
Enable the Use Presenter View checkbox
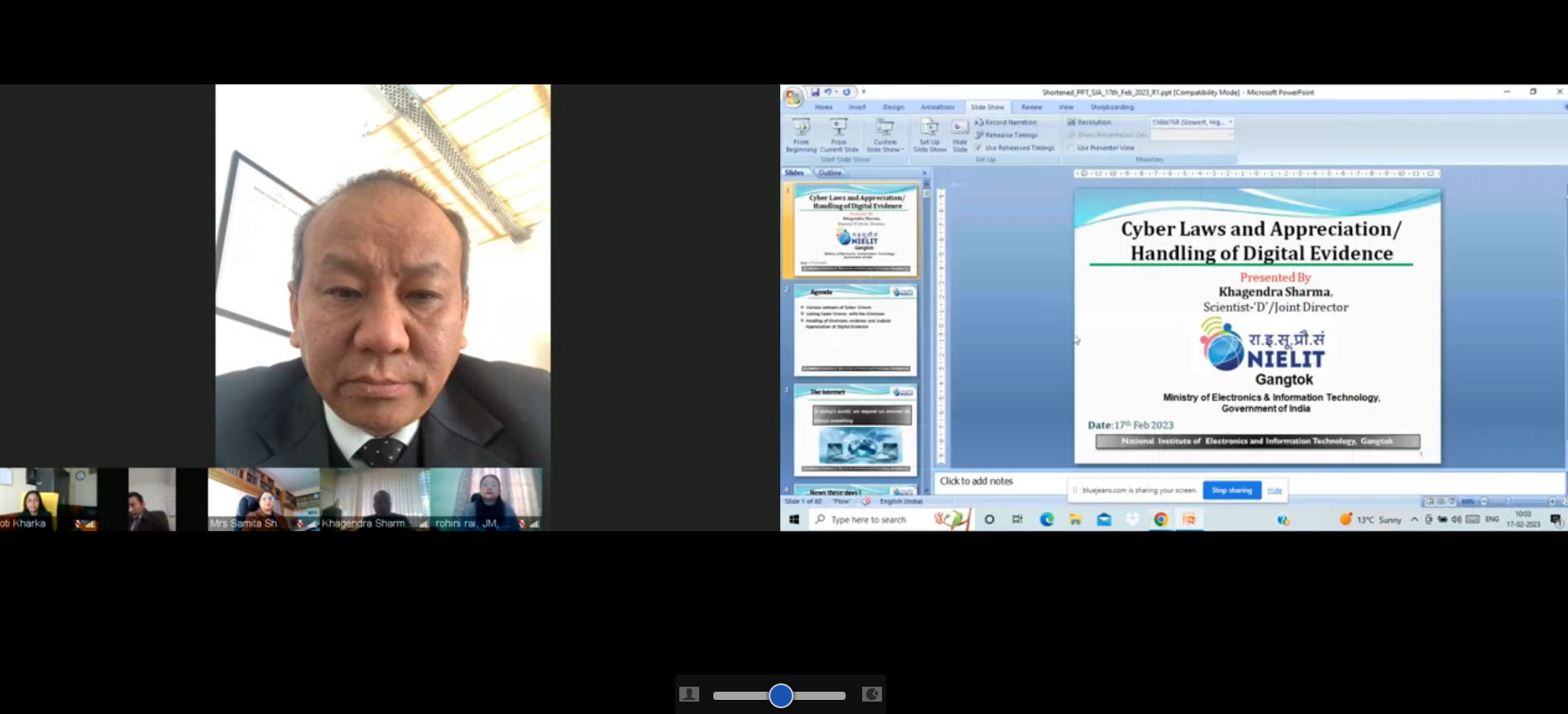(x=1071, y=148)
